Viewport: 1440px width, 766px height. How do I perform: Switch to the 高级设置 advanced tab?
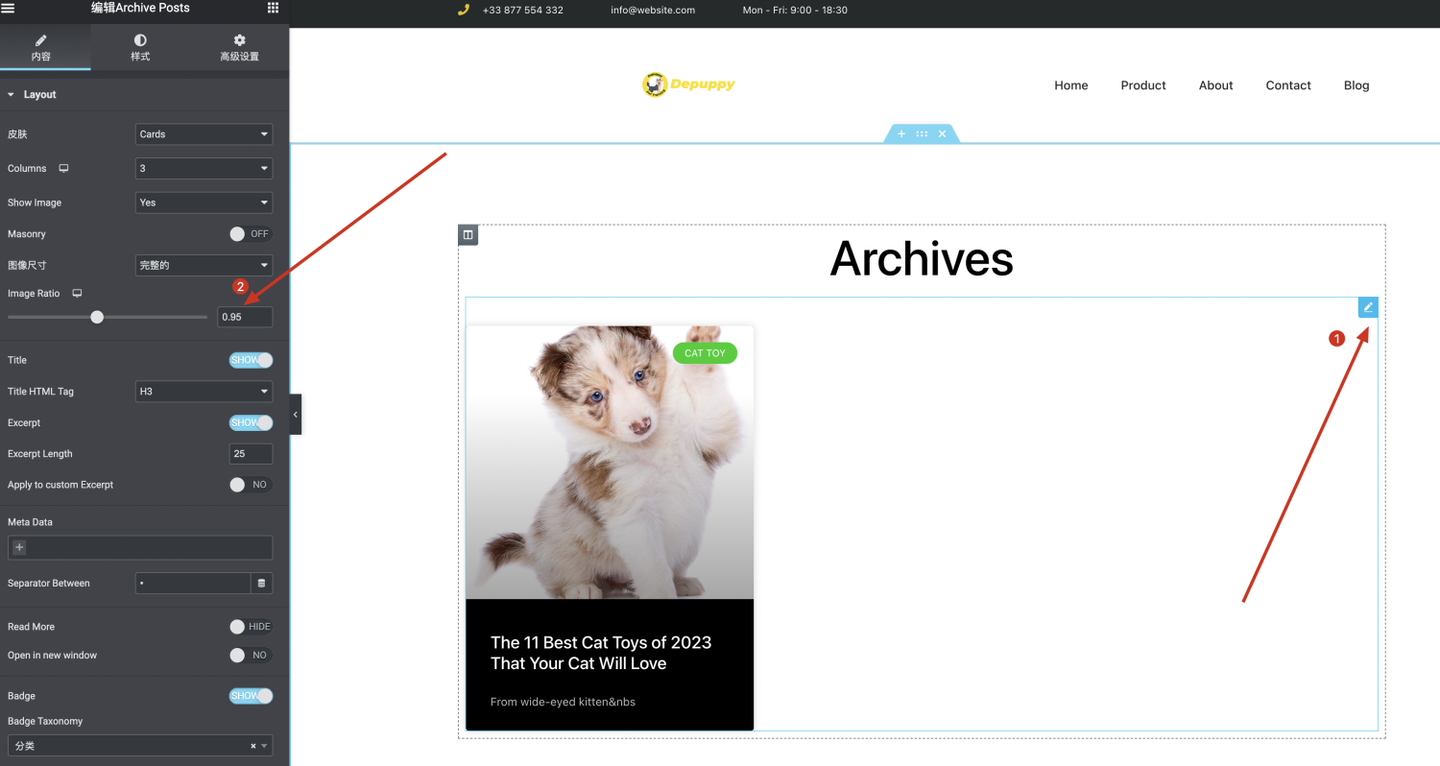(239, 48)
